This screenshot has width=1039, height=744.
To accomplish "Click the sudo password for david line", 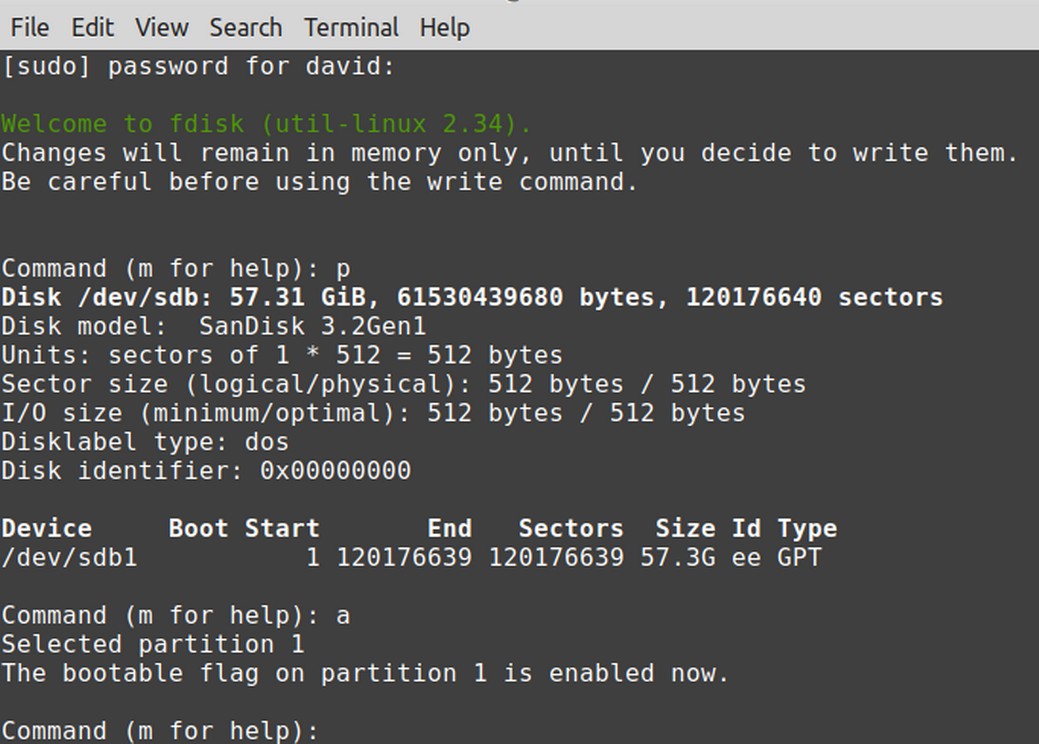I will pyautogui.click(x=198, y=66).
